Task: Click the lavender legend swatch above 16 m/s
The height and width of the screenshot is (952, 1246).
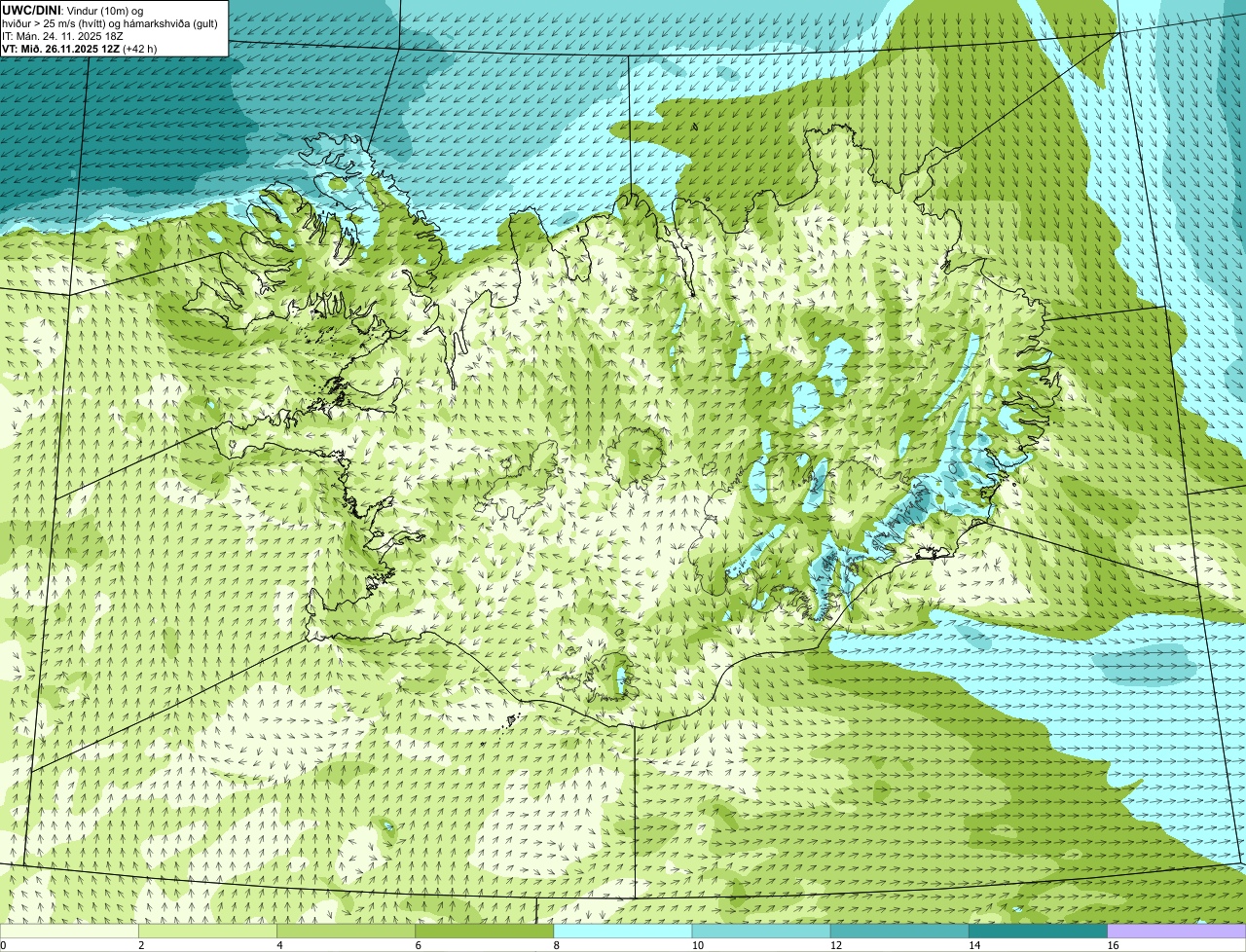Action: [x=1176, y=931]
